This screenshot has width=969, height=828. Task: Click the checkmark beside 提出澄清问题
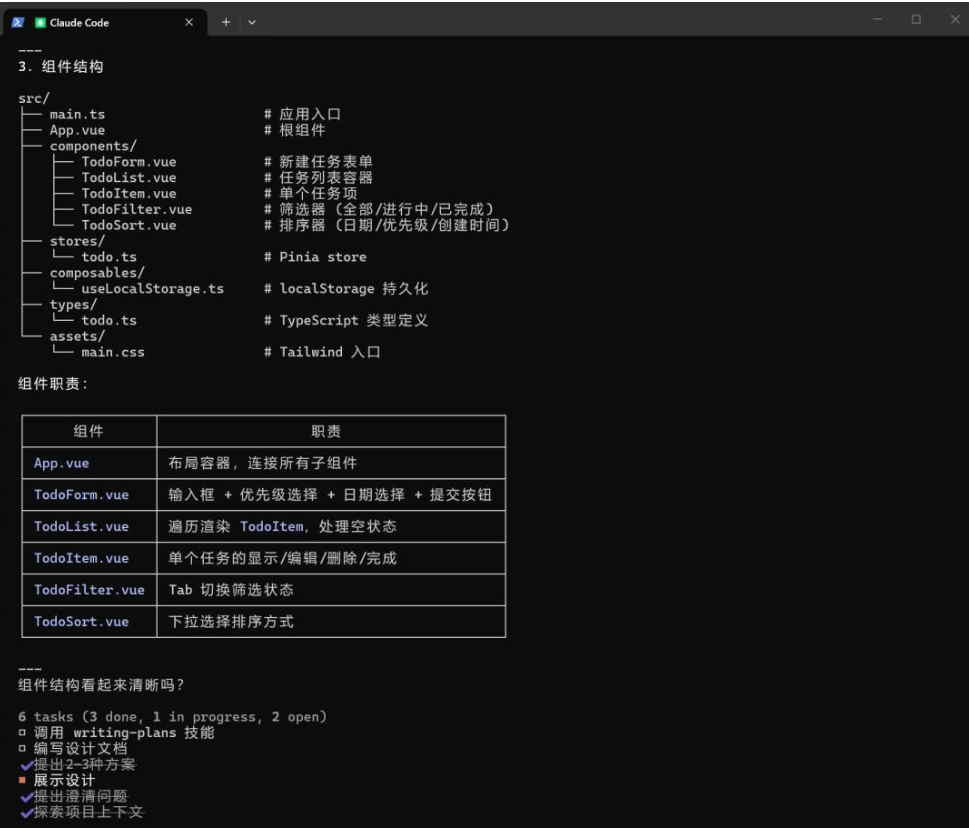[26, 796]
